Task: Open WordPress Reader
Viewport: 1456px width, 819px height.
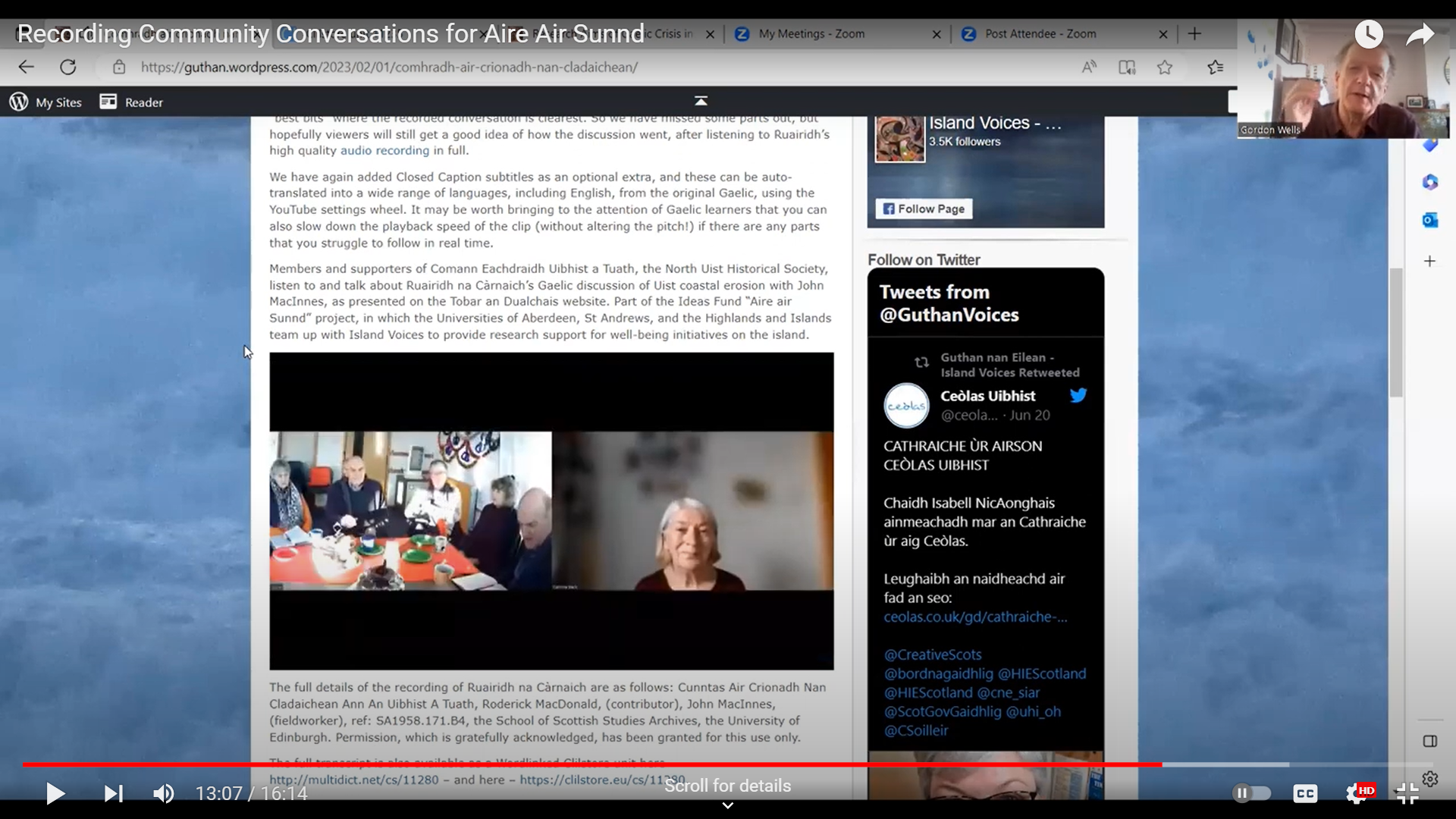Action: click(x=131, y=102)
